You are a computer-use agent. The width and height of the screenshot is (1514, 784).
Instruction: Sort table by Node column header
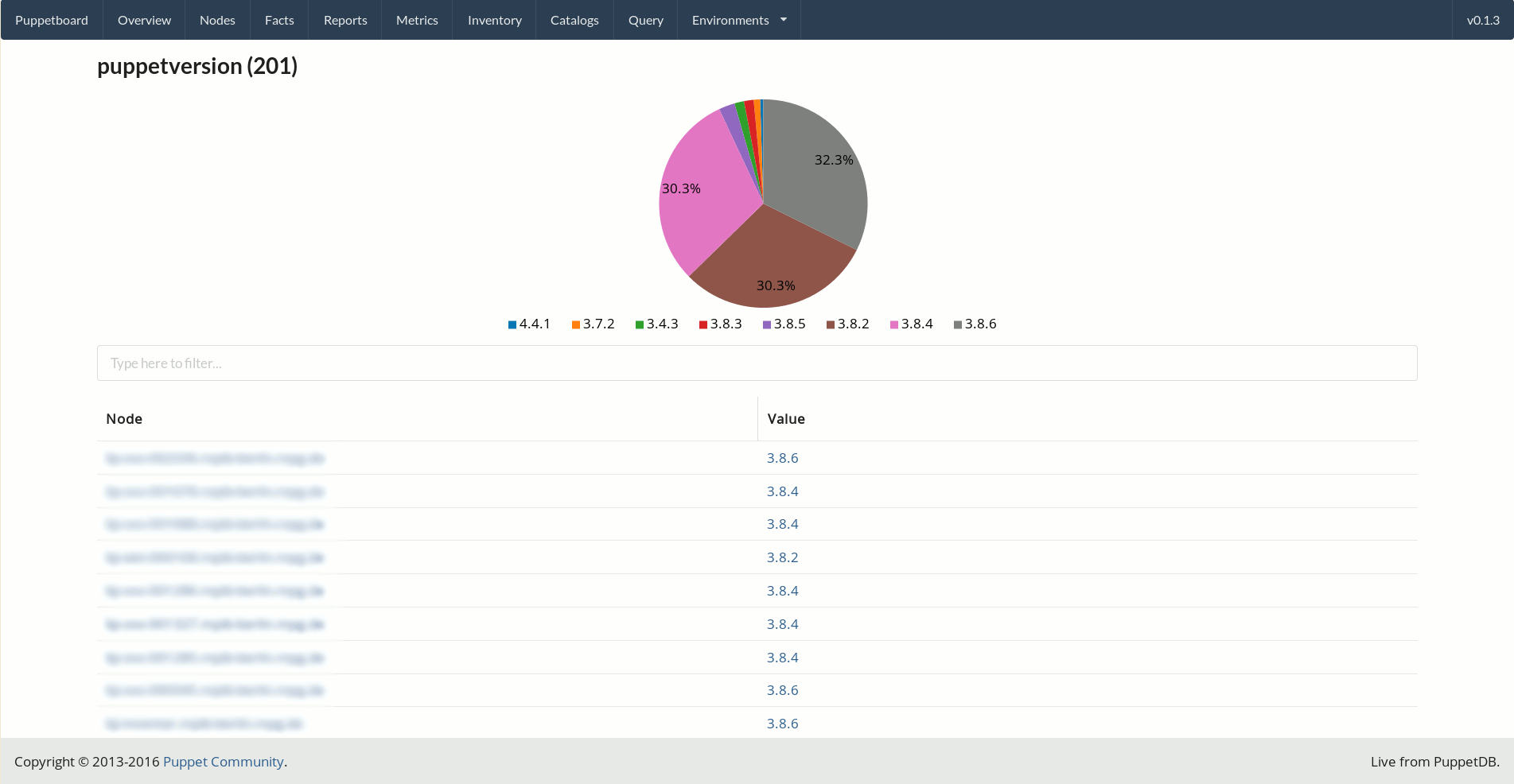tap(124, 419)
